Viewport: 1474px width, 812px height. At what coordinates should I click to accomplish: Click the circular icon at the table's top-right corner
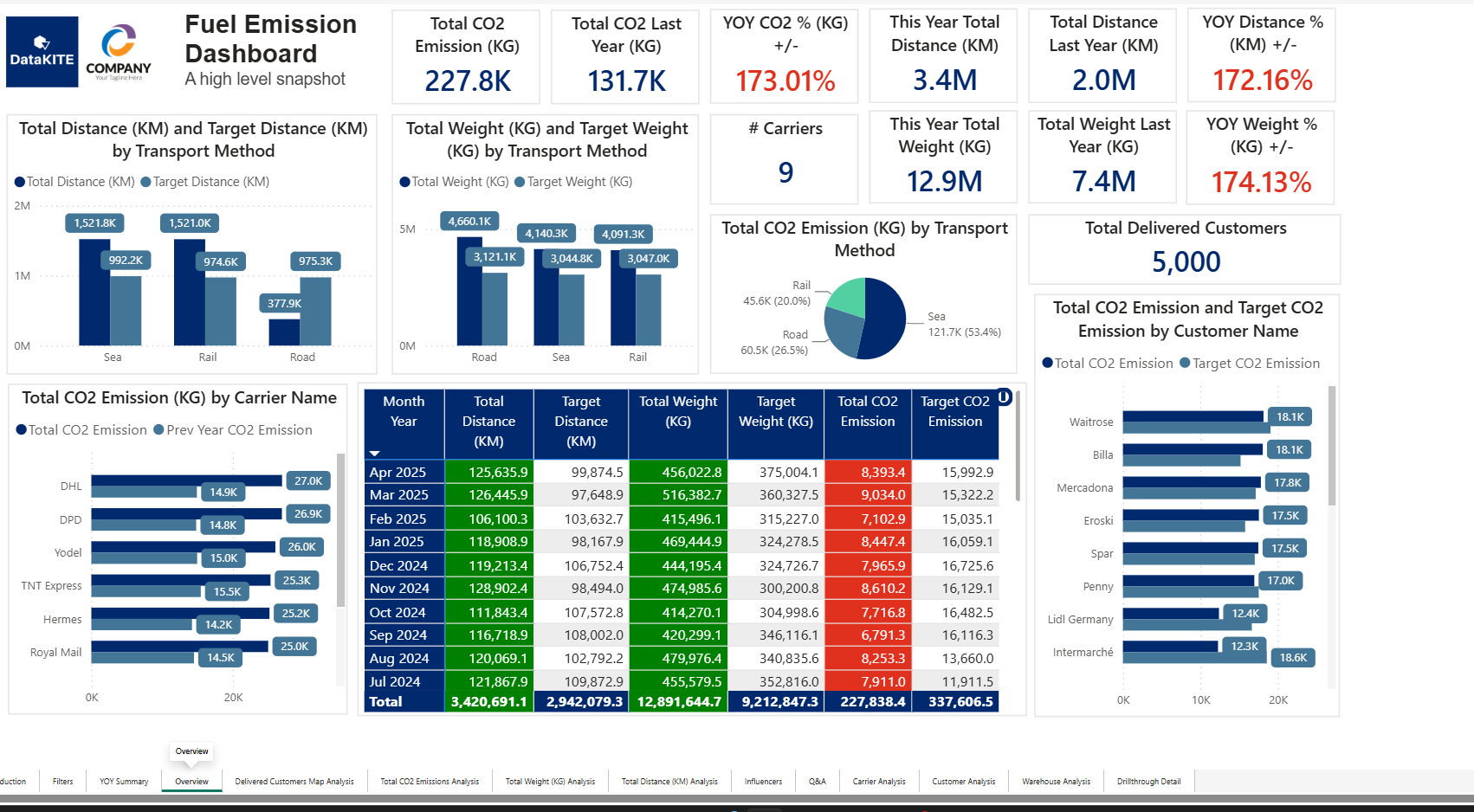pyautogui.click(x=1004, y=396)
